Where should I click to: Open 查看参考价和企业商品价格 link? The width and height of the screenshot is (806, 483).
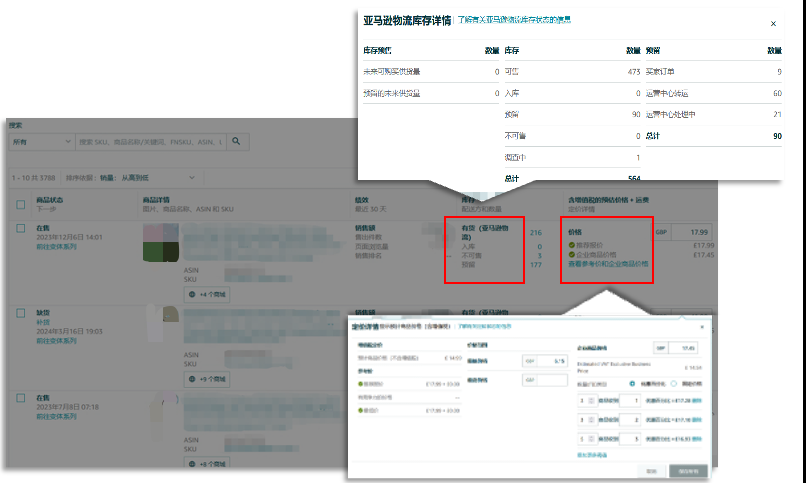[608, 264]
